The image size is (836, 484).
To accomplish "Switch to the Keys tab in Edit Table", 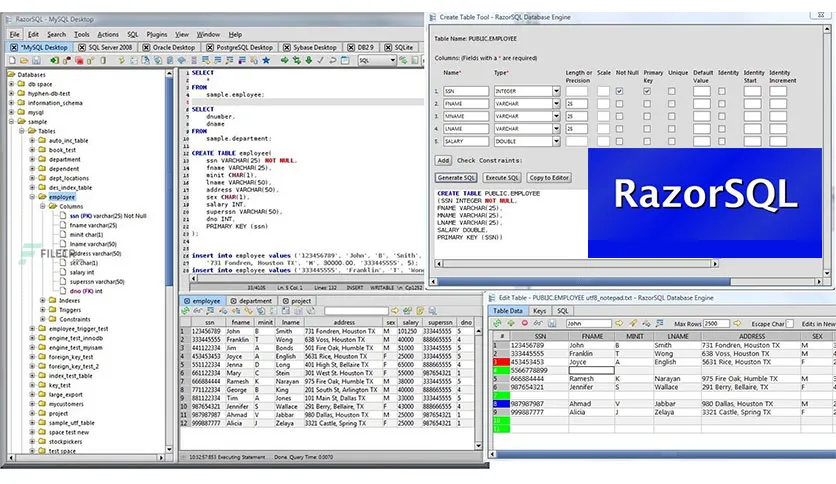I will coord(540,311).
